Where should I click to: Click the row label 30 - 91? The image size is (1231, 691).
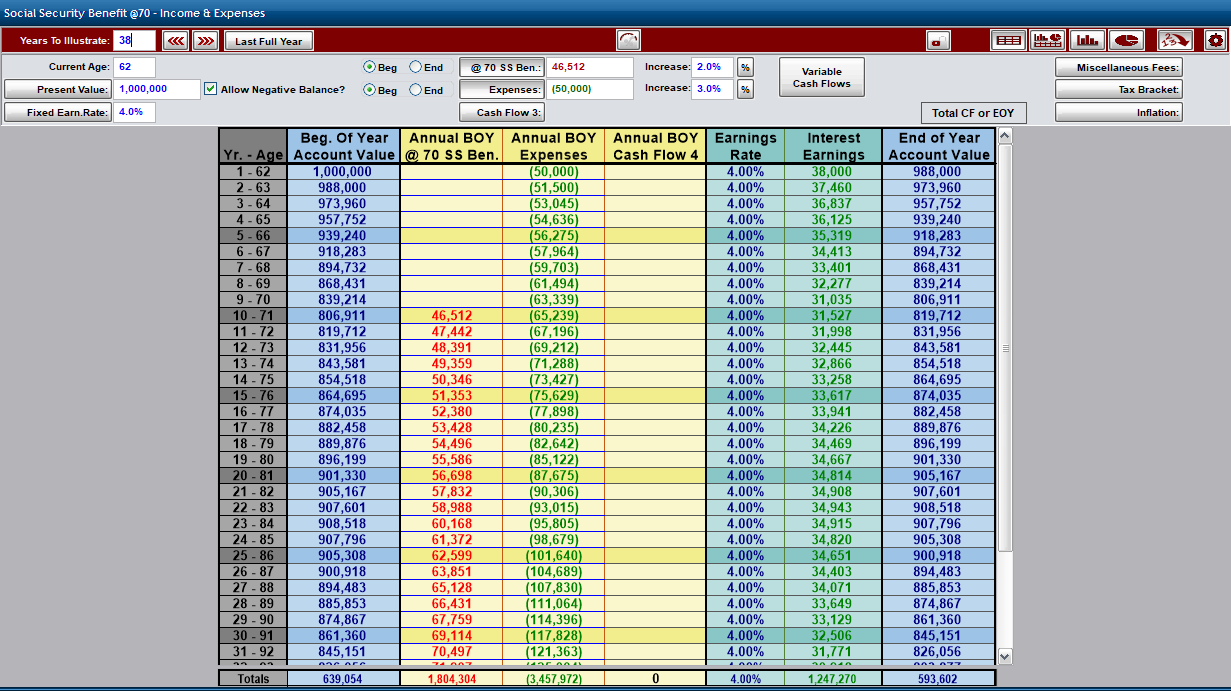[x=253, y=636]
